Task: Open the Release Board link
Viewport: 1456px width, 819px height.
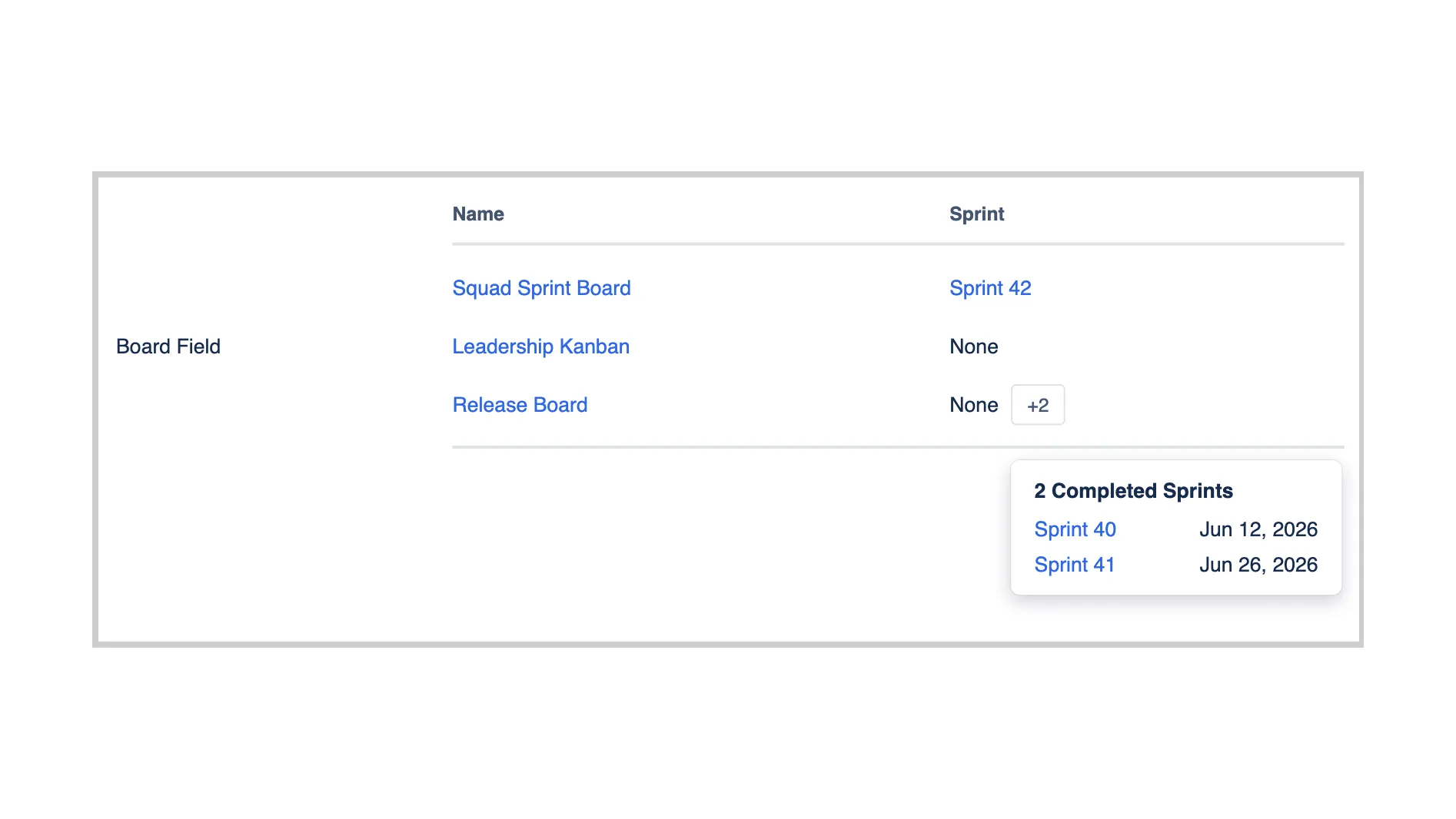Action: click(520, 405)
